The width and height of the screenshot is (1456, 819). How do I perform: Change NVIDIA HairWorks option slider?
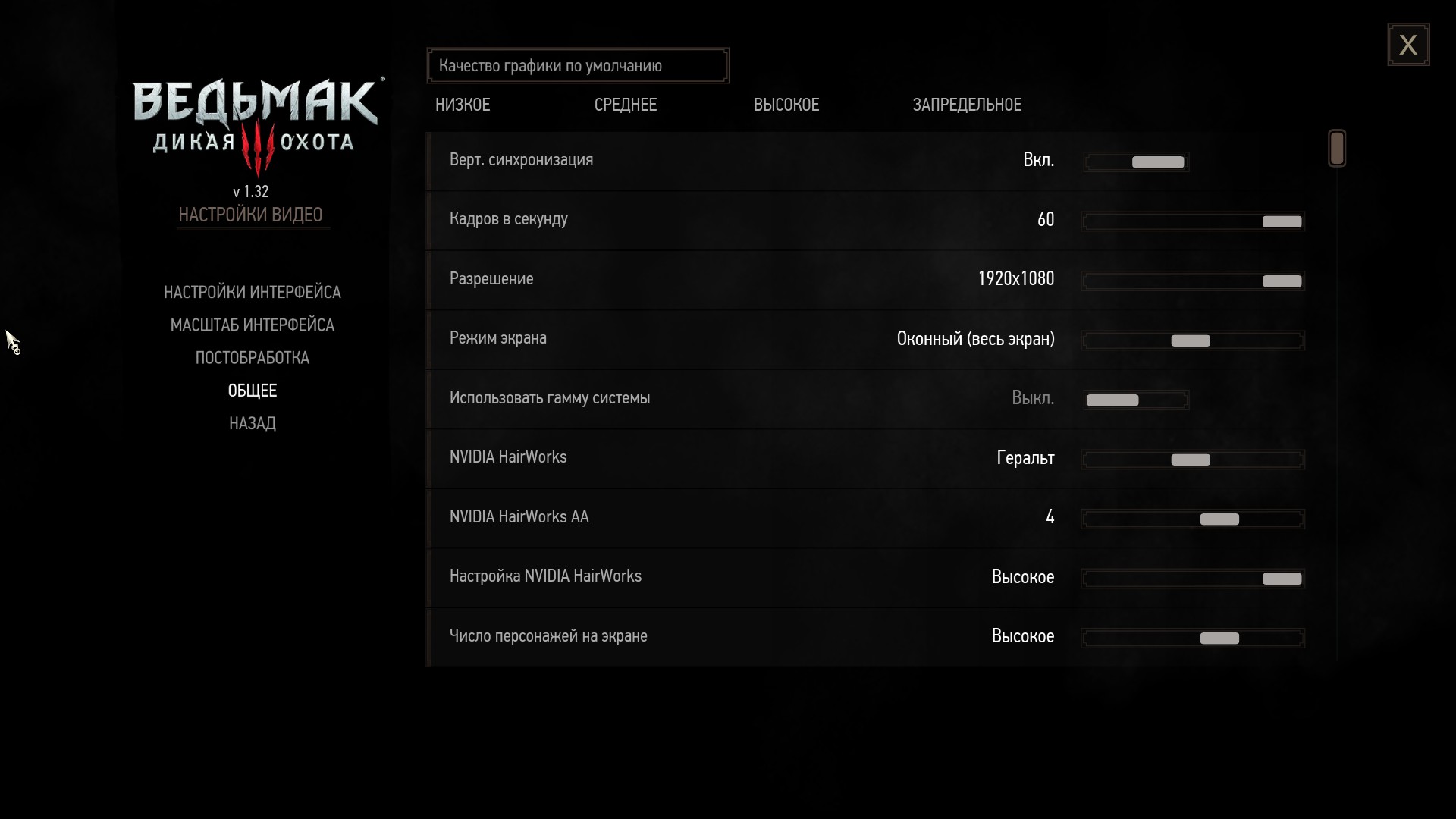click(x=1193, y=460)
